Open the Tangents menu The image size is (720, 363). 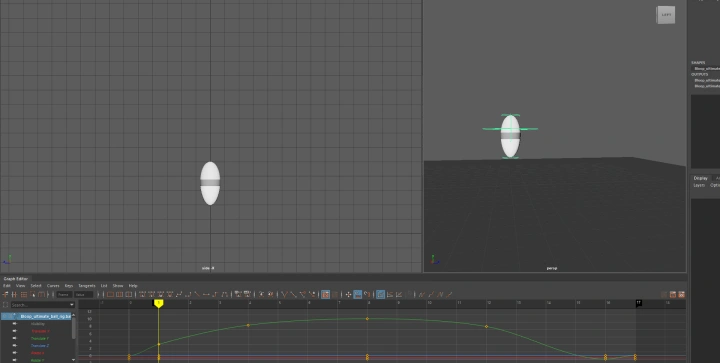click(x=87, y=286)
